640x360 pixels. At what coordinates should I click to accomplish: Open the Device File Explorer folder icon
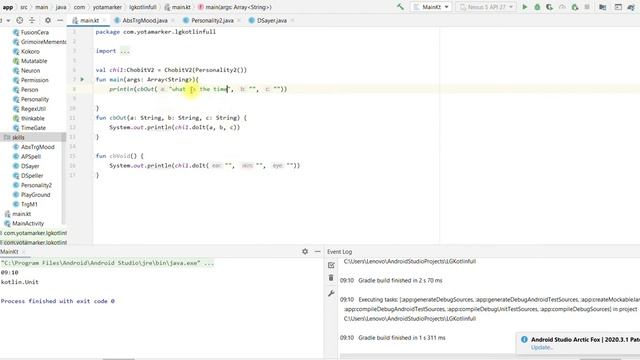pyautogui.click(x=602, y=7)
